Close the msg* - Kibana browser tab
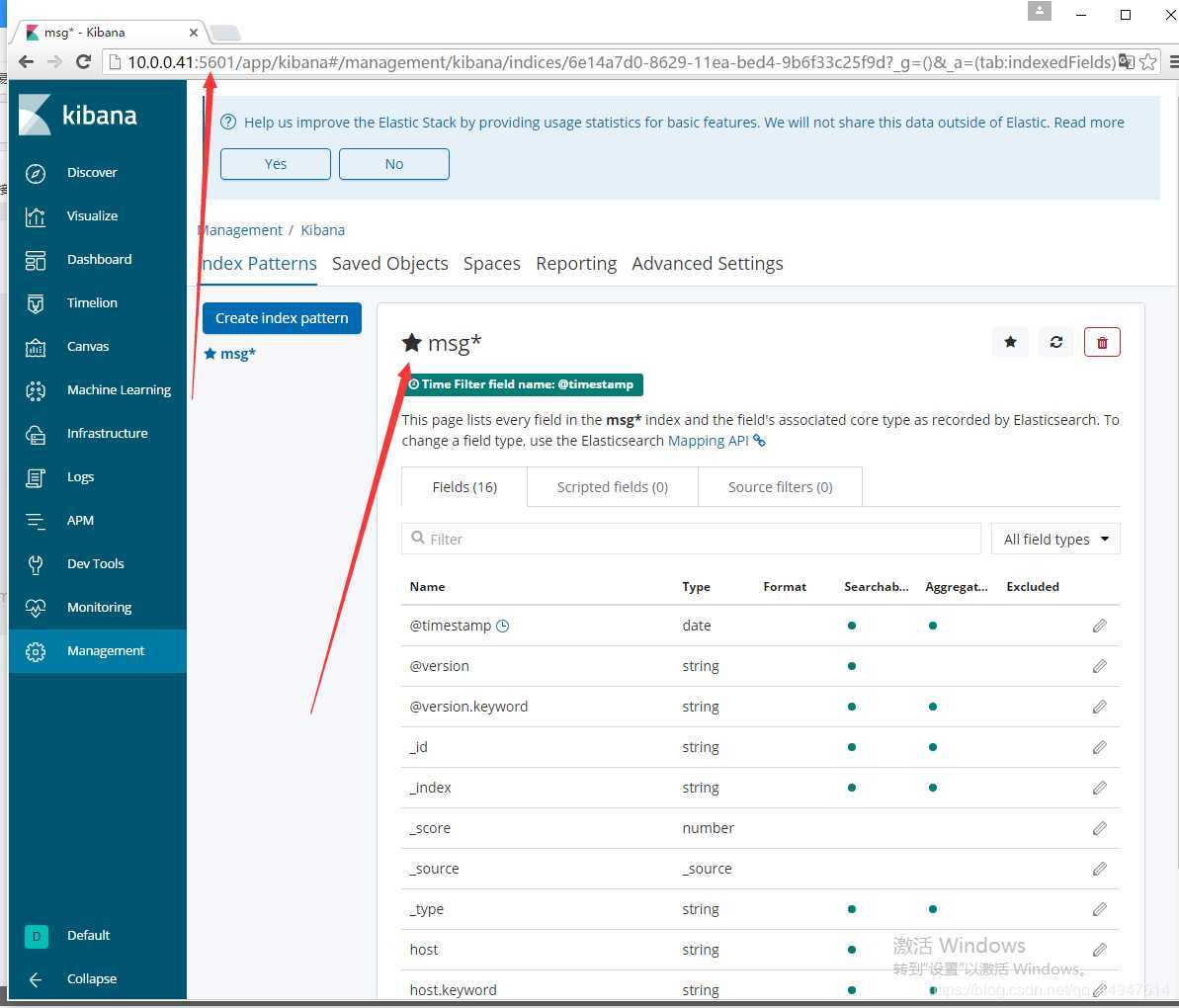 point(194,33)
